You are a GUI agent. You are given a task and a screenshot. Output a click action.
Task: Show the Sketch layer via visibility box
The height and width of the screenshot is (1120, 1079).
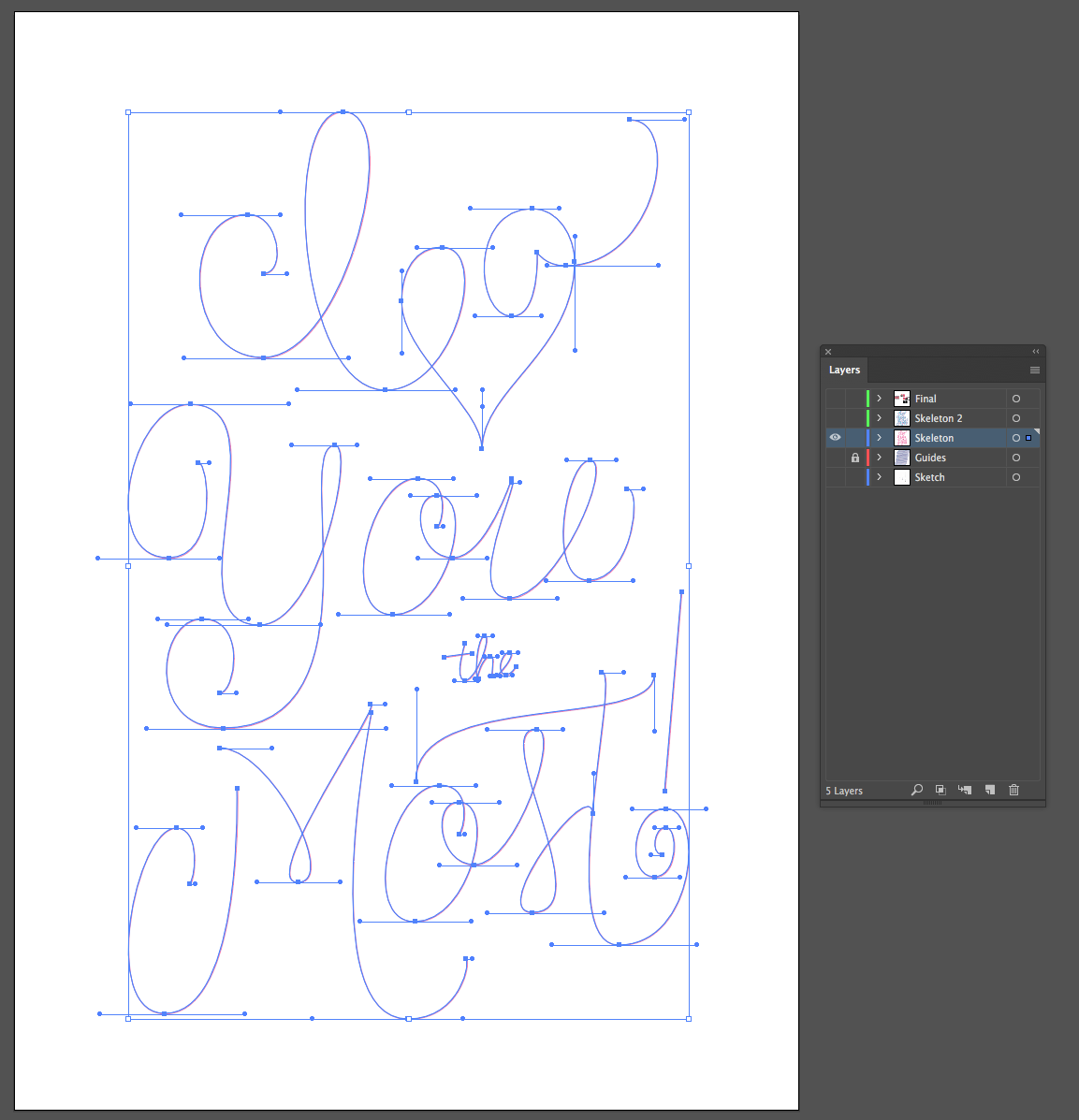tap(836, 477)
